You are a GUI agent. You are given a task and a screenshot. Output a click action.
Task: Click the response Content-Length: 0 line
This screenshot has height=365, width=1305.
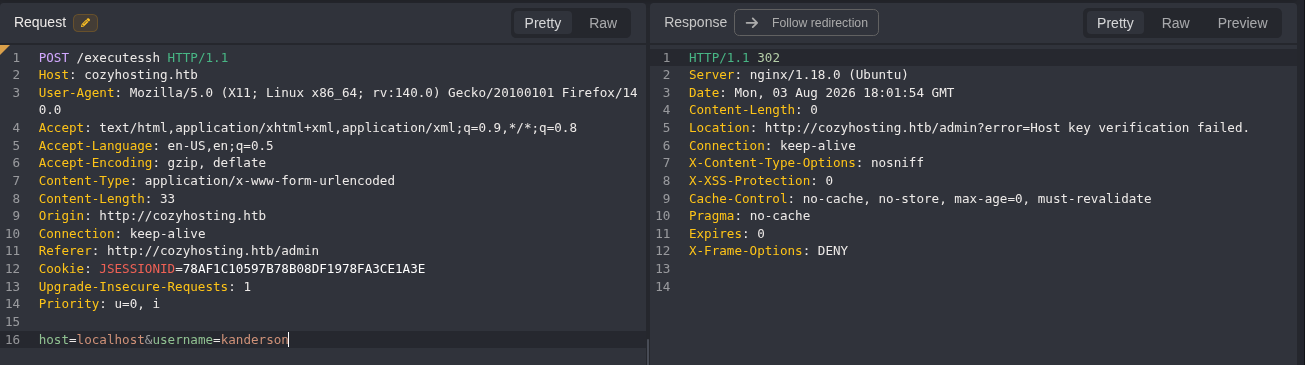tap(753, 110)
